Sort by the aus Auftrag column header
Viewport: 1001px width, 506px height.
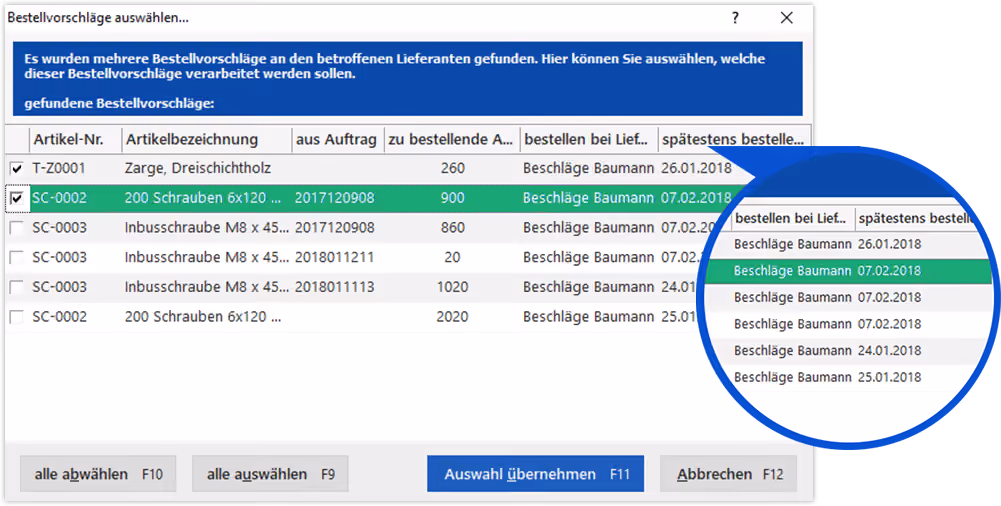(338, 139)
